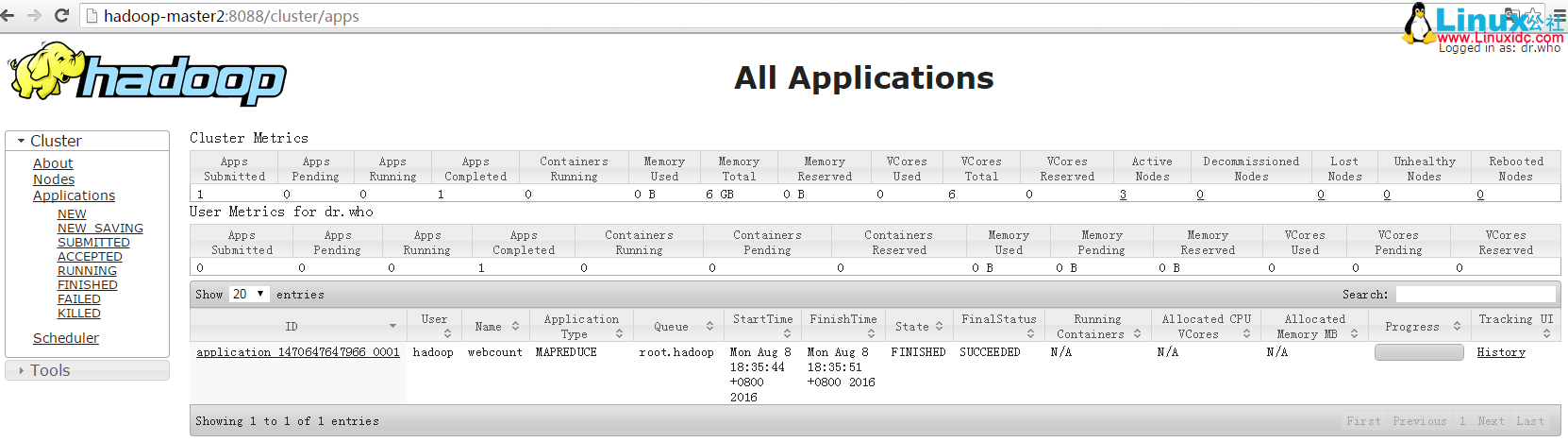
Task: Open the Show entries count dropdown
Action: [249, 295]
